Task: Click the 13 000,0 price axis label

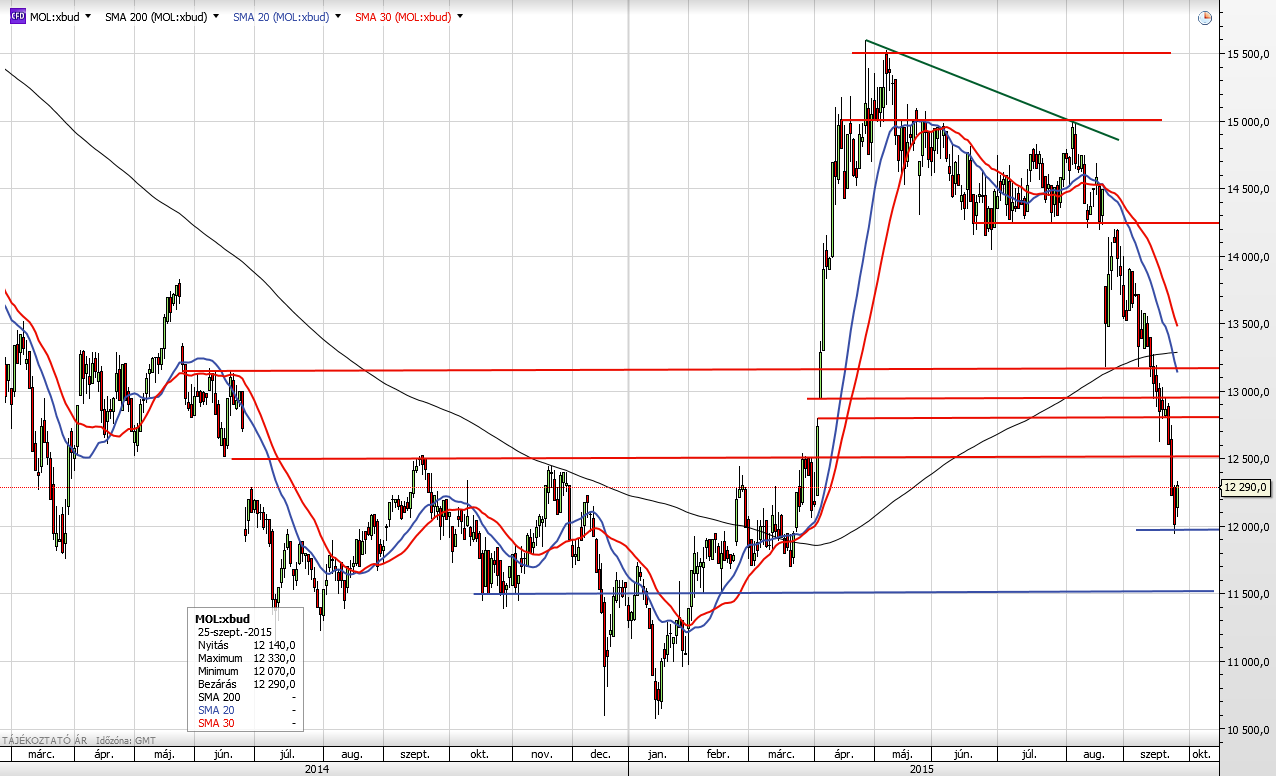Action: tap(1246, 392)
